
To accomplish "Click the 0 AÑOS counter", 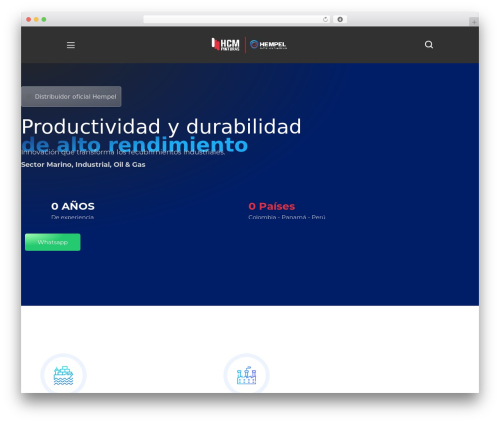I will (73, 206).
